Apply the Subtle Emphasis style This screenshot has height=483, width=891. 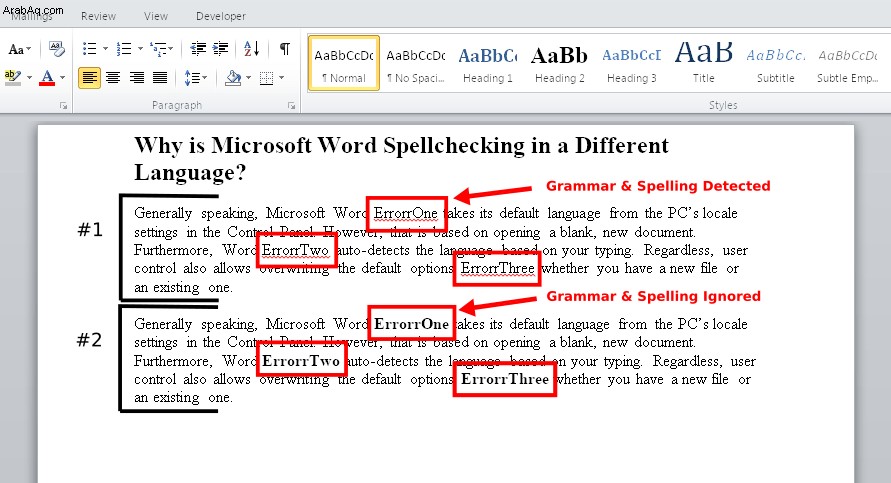(847, 64)
